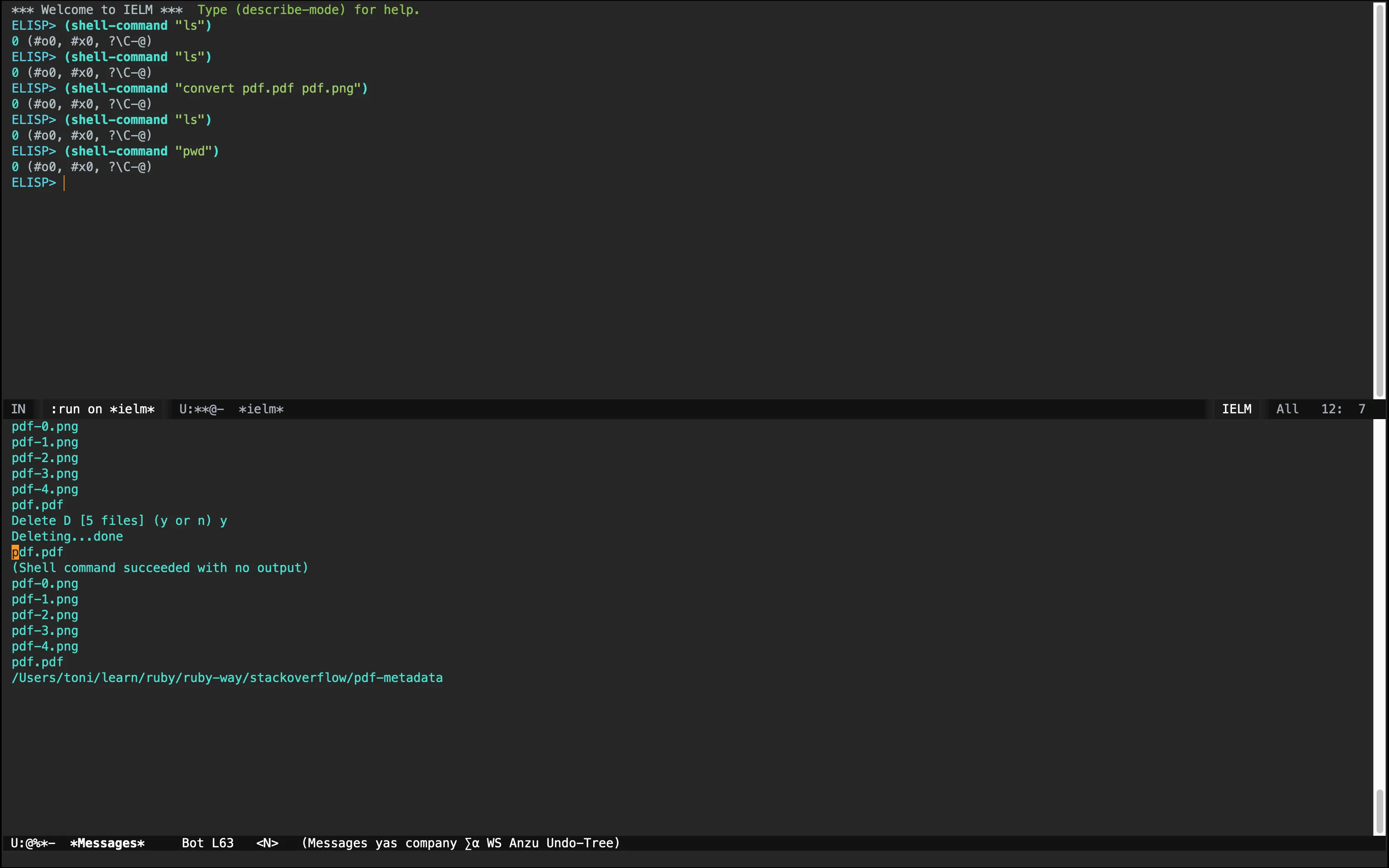The height and width of the screenshot is (868, 1389).
Task: Place cursor at the empty ELISP> prompt
Action: pyautogui.click(x=64, y=183)
